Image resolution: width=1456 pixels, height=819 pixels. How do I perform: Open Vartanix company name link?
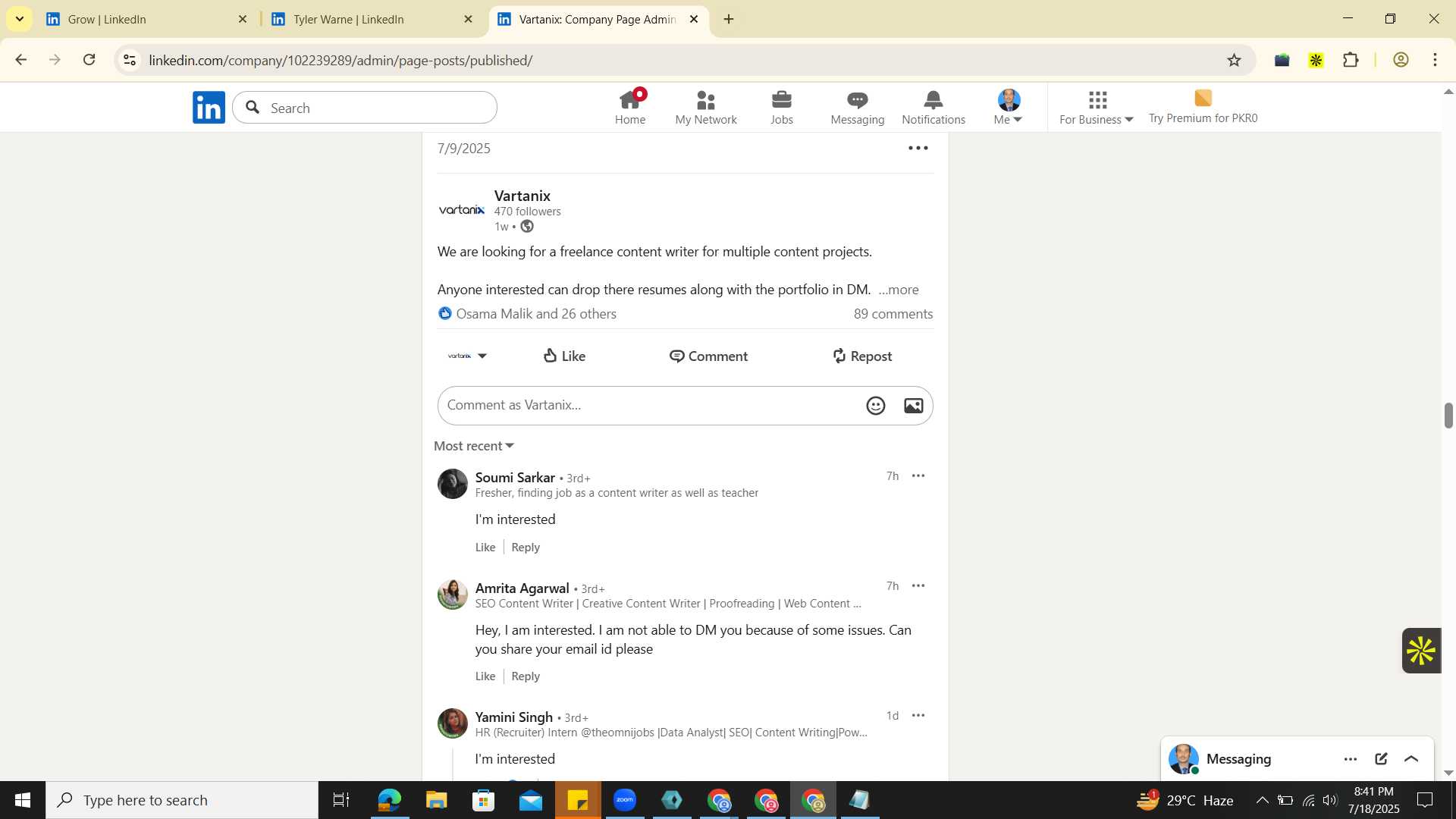click(x=522, y=196)
